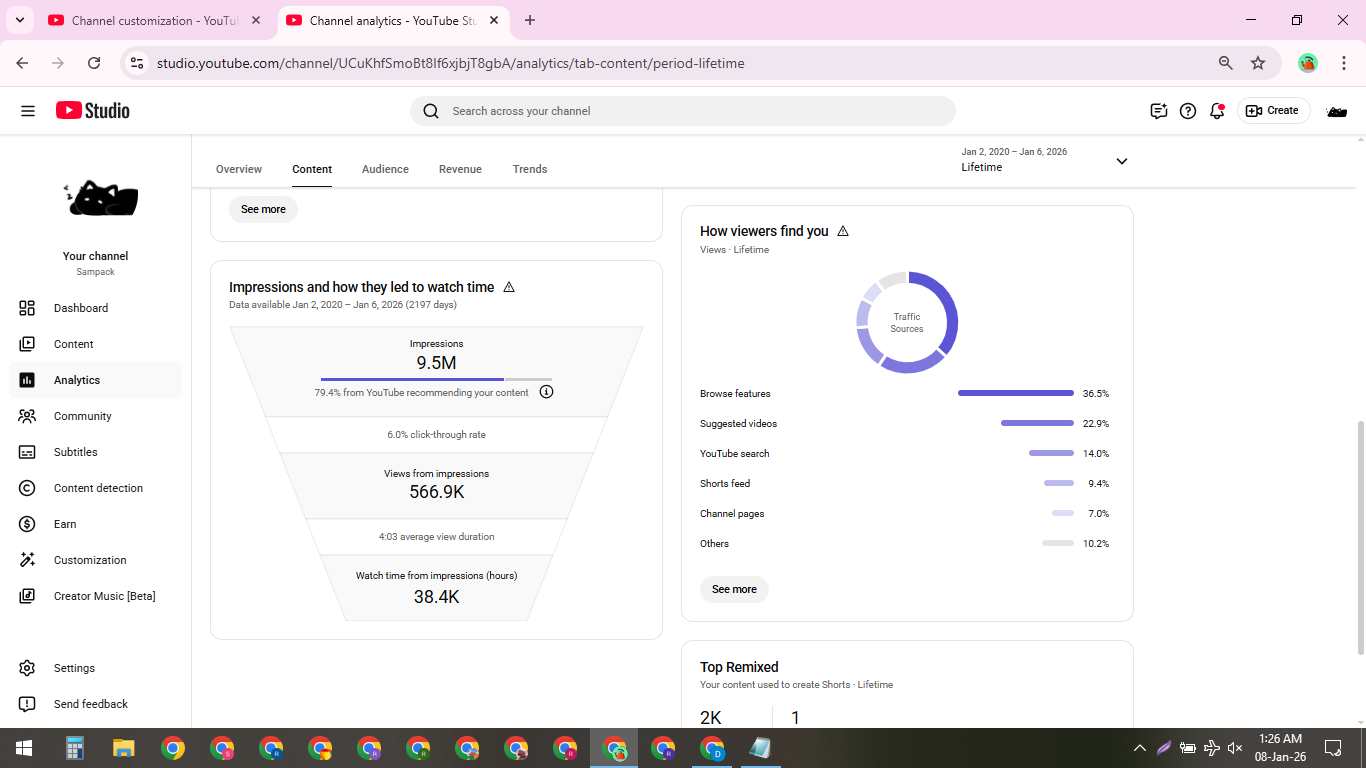Switch to the Audience tab
1366x768 pixels.
pos(385,169)
